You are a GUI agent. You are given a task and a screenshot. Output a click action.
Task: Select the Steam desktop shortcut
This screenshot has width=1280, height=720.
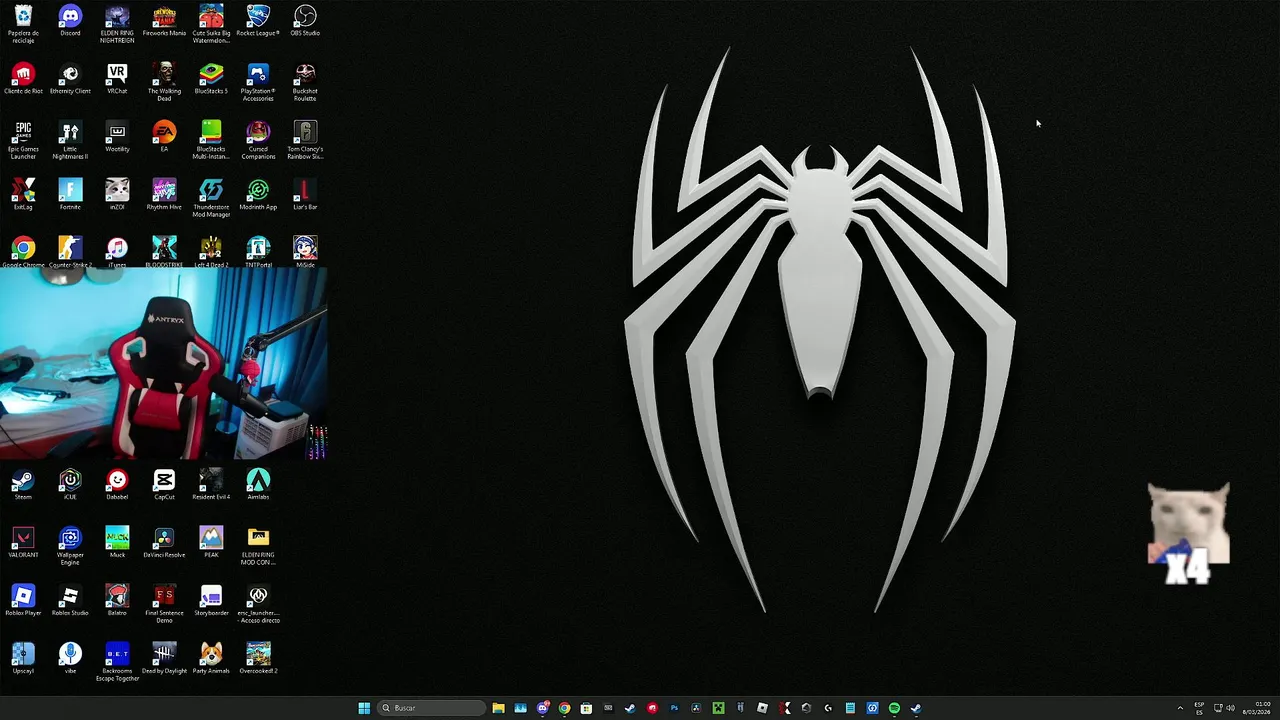click(x=23, y=485)
